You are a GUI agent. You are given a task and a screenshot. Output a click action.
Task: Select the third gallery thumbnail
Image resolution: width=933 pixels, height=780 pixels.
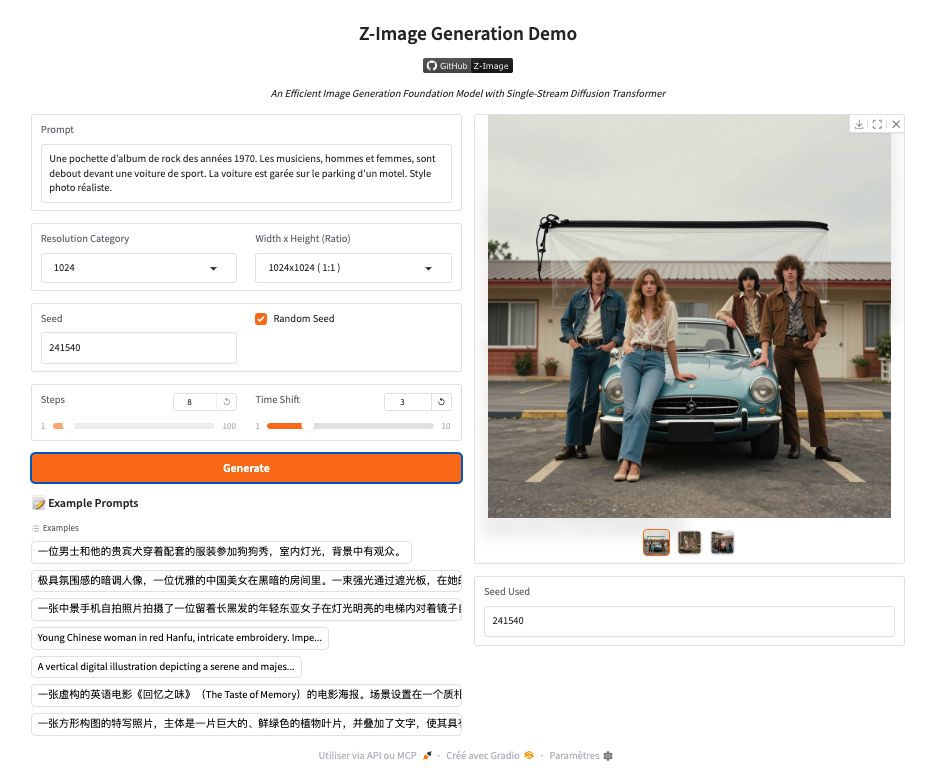tap(722, 542)
